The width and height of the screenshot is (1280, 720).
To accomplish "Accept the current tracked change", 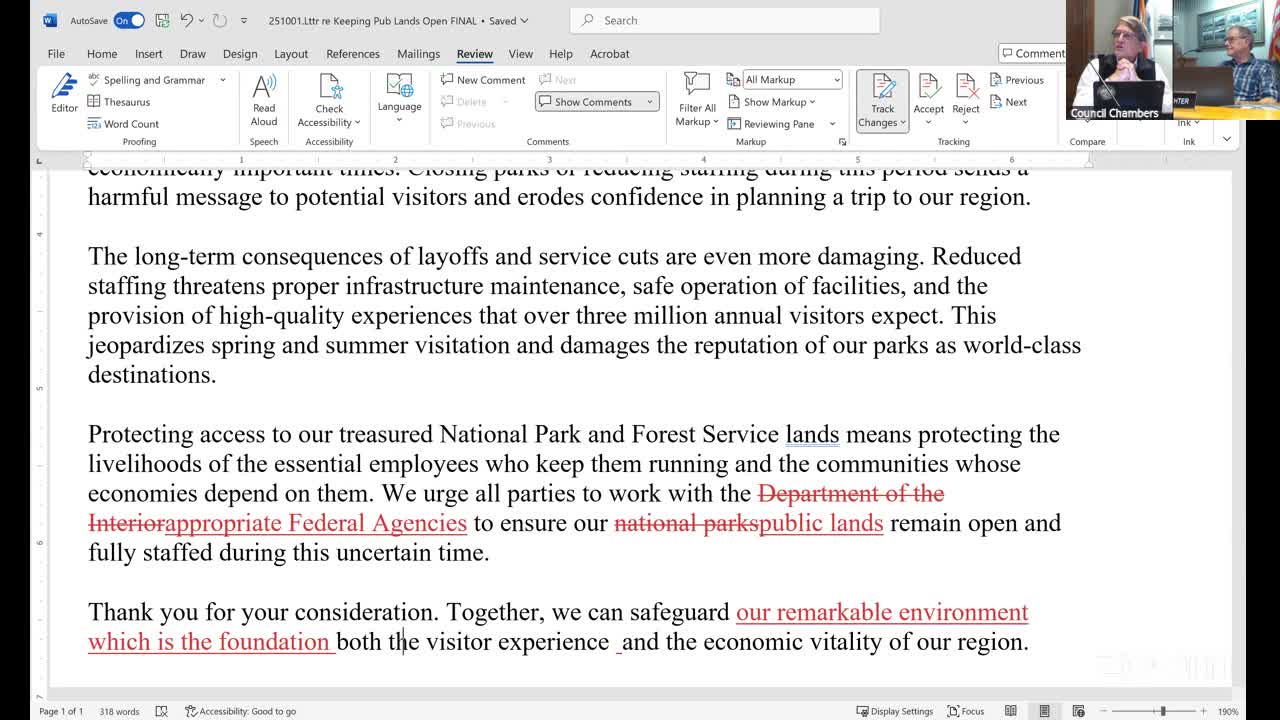I will pyautogui.click(x=928, y=97).
